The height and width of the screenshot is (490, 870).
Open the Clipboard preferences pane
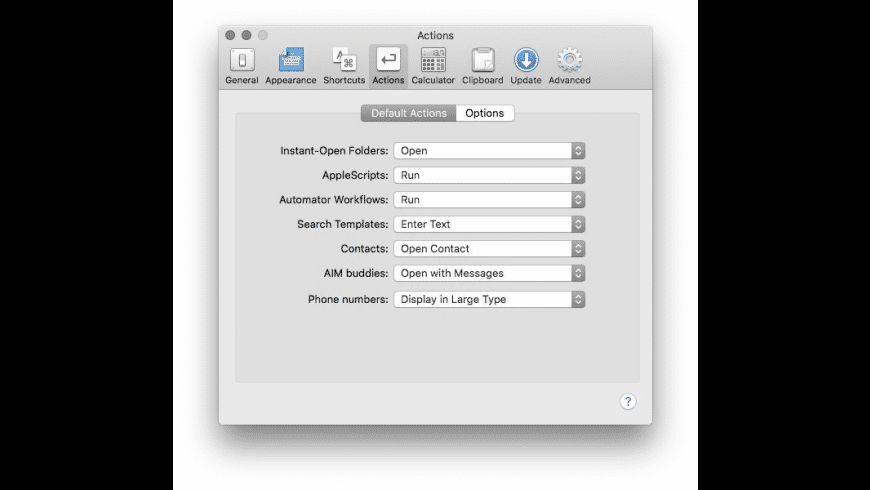(483, 66)
